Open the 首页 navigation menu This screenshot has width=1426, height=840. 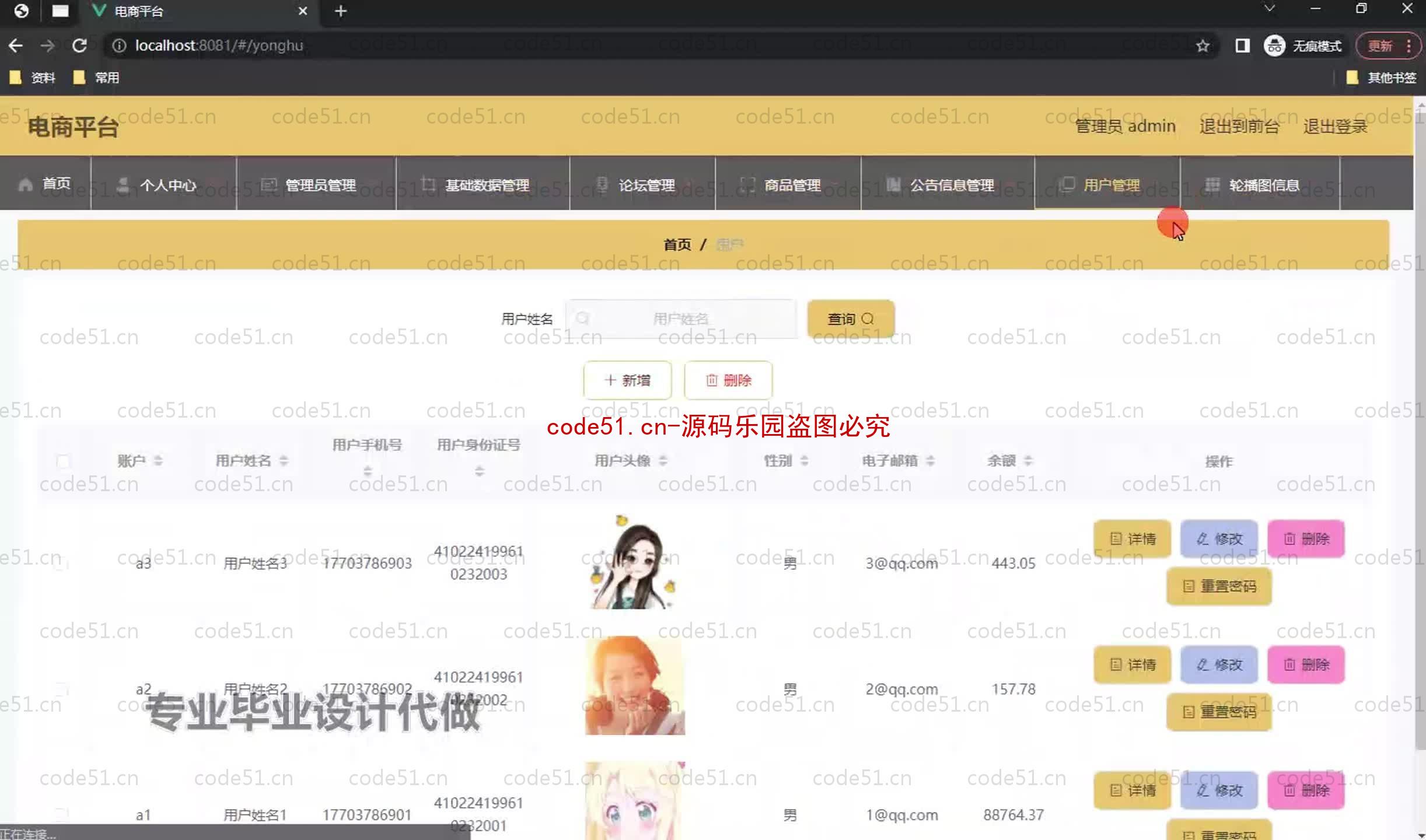(45, 184)
